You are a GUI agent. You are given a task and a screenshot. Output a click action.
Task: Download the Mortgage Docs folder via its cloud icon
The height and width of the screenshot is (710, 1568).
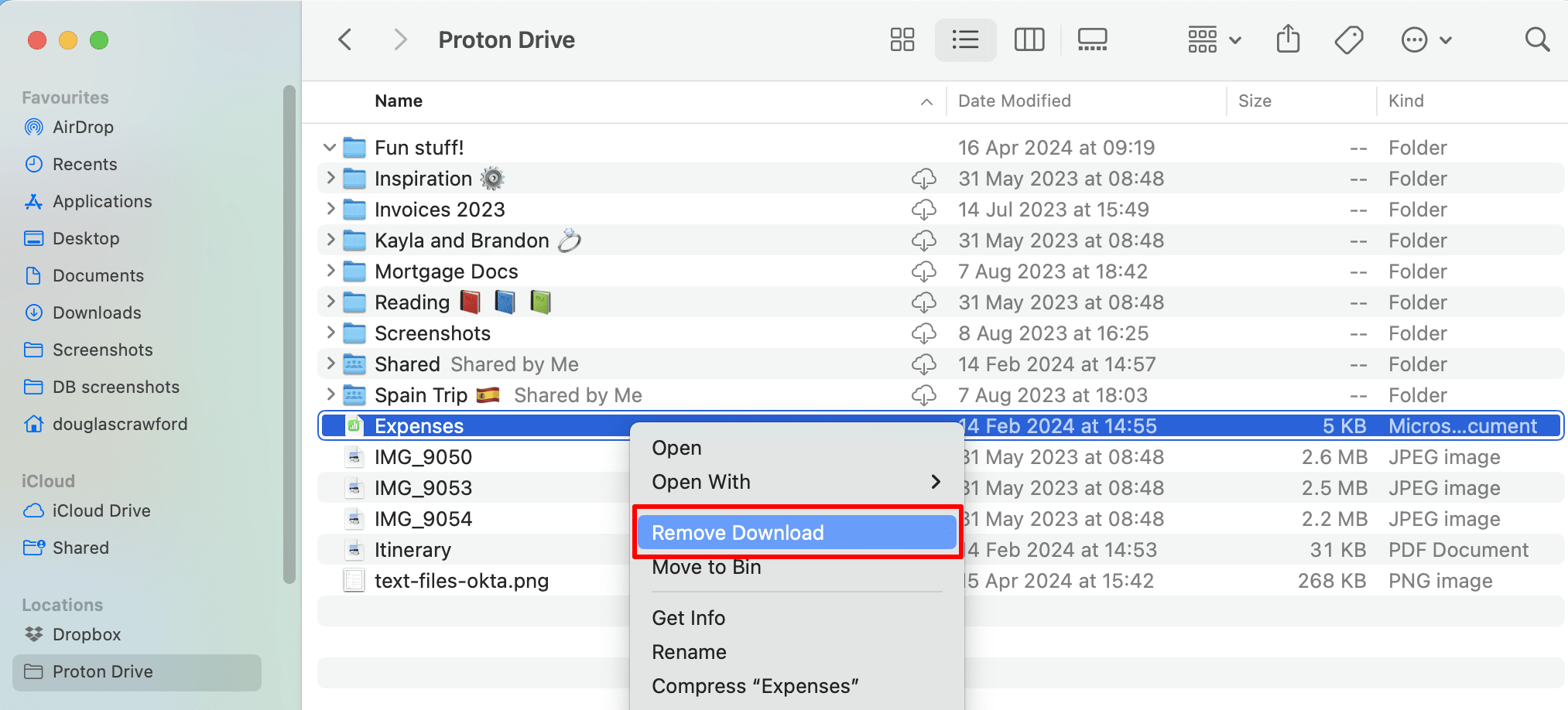tap(924, 271)
